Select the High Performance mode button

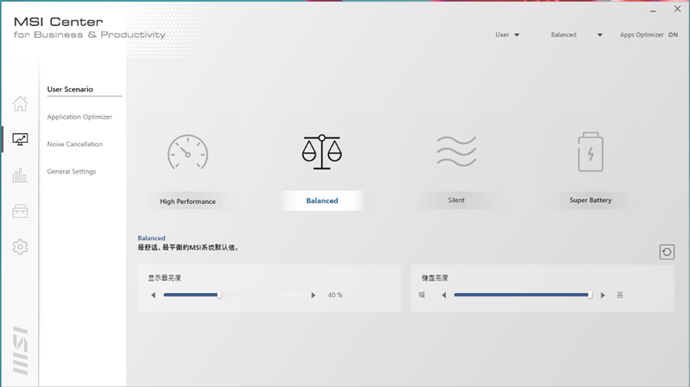187,201
